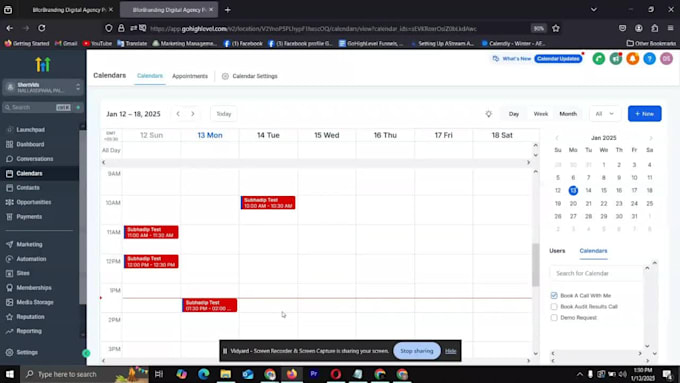
Task: Open the blue help question icon
Action: pos(649,59)
